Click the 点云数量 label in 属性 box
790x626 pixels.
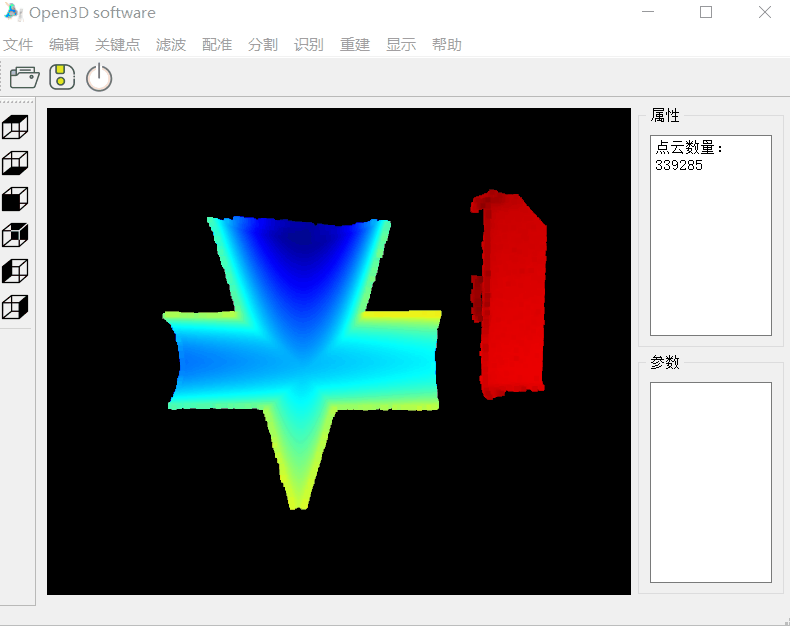689,147
